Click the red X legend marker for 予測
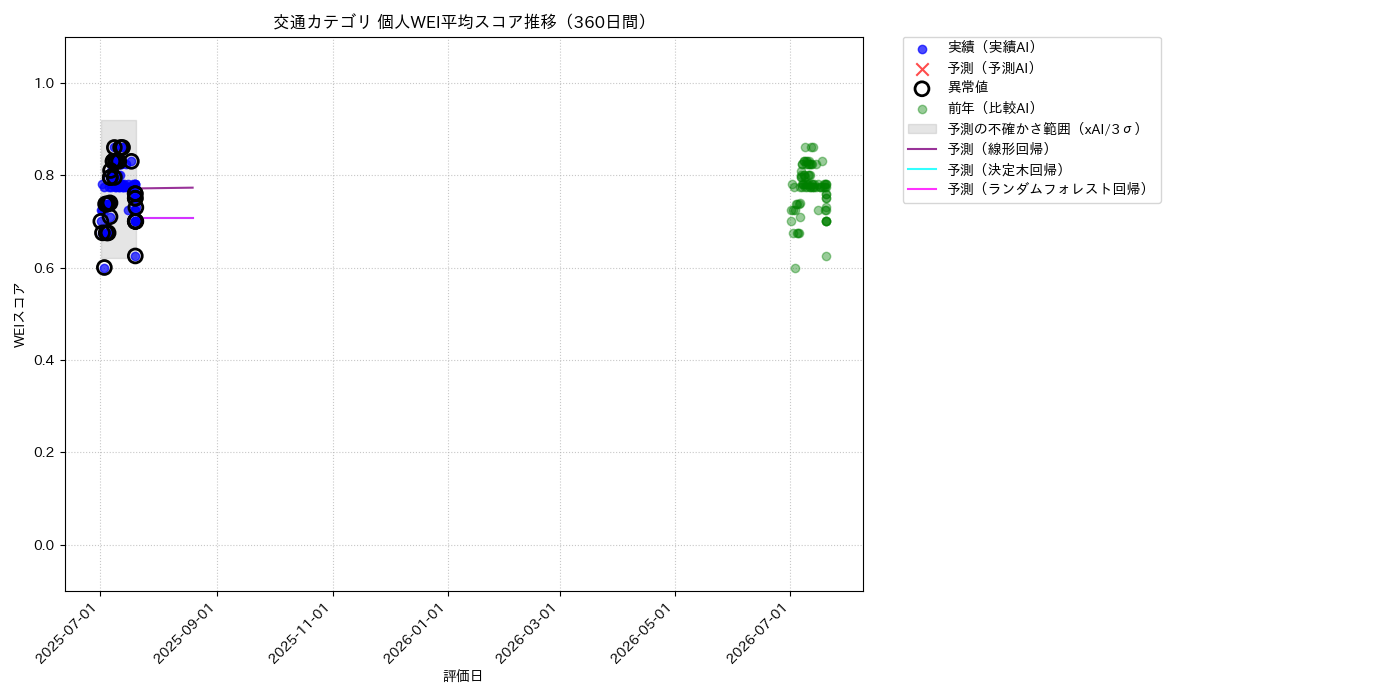1400x700 pixels. click(x=922, y=69)
